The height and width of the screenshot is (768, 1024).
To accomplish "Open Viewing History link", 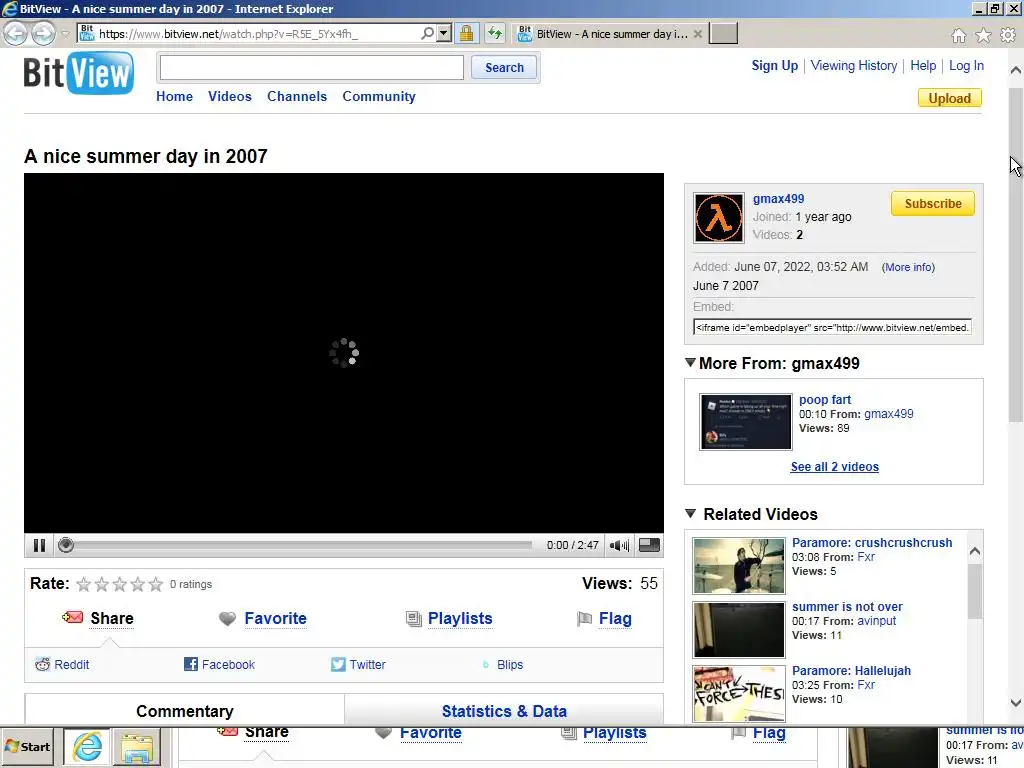I will 854,65.
